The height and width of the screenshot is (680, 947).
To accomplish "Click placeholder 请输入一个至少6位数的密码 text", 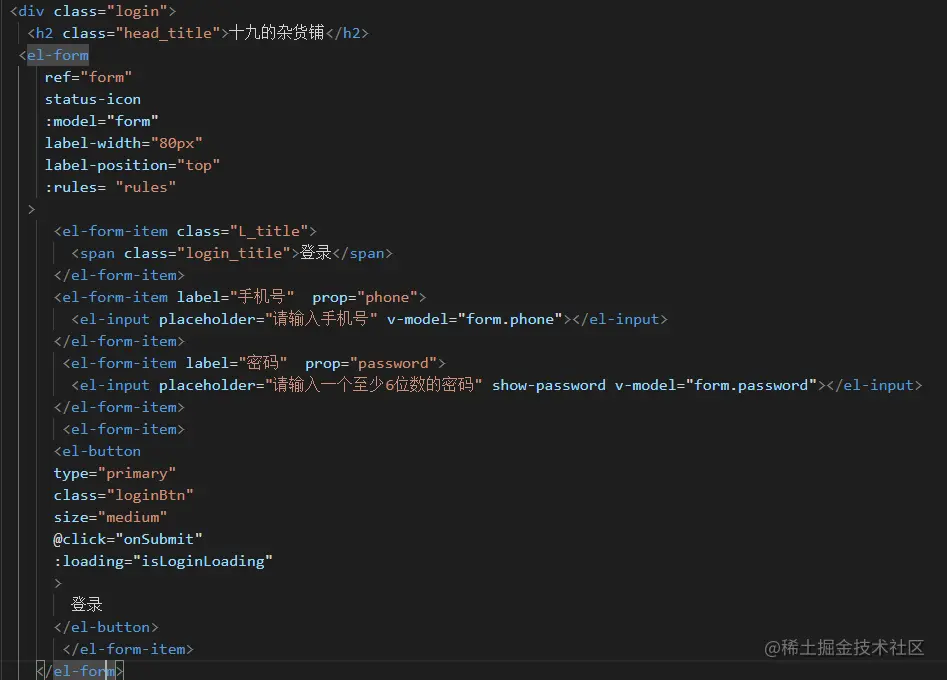I will tap(321, 385).
